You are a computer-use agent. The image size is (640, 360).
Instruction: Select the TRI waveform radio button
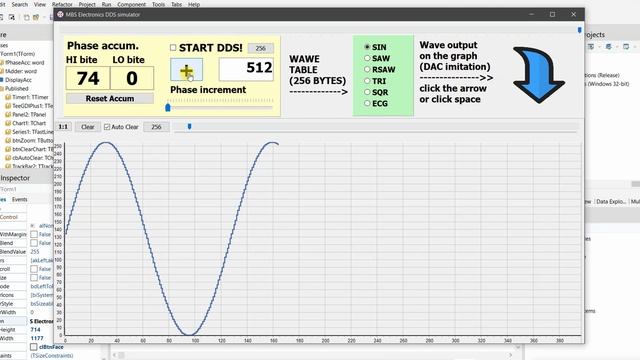click(367, 81)
